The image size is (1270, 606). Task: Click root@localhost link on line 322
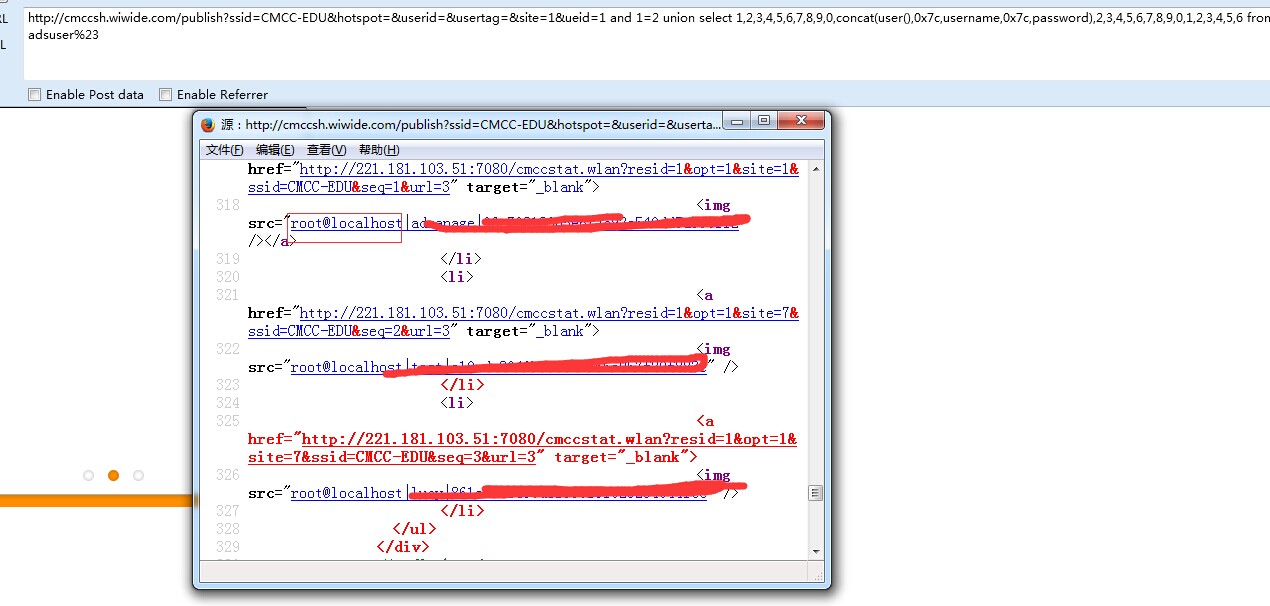click(347, 367)
